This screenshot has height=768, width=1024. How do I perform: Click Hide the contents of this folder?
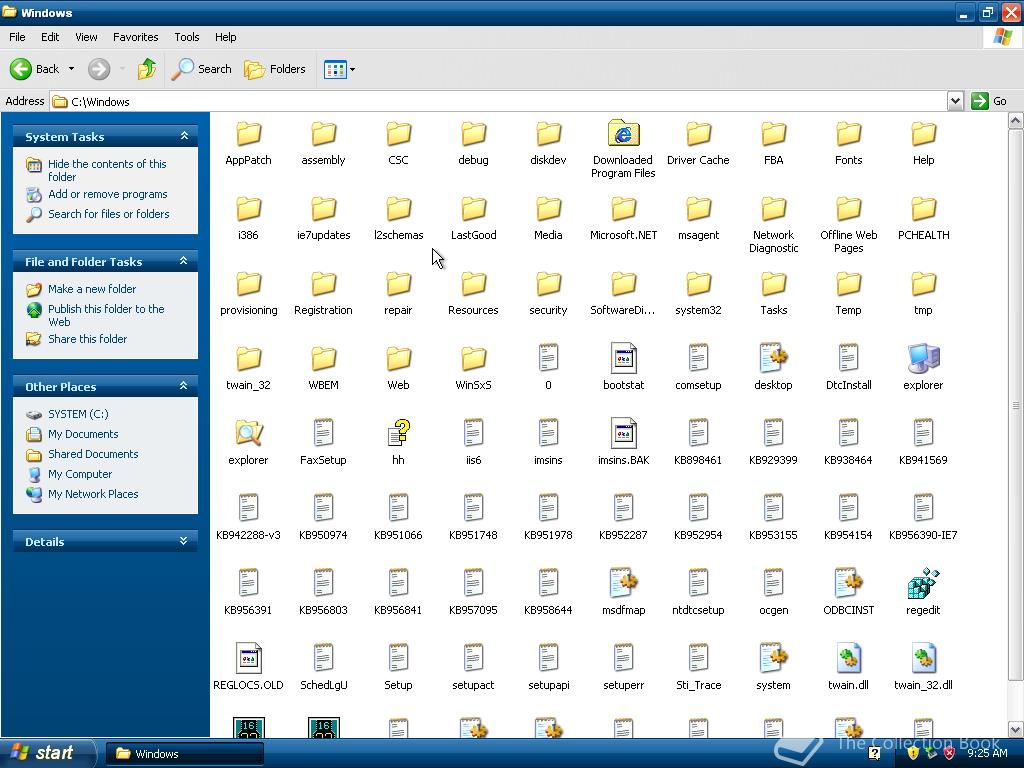(107, 170)
